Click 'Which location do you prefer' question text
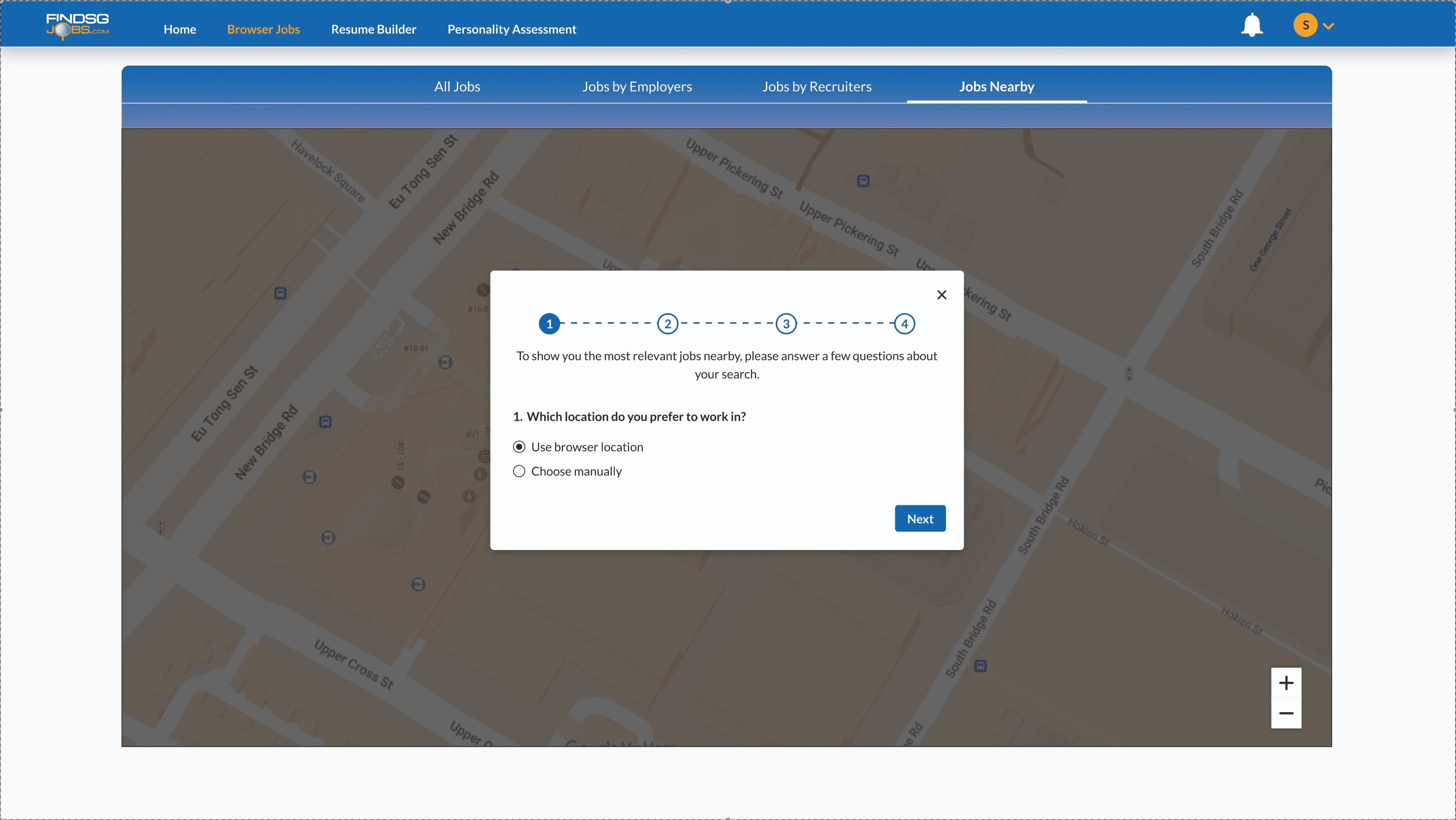The height and width of the screenshot is (820, 1456). tap(636, 417)
